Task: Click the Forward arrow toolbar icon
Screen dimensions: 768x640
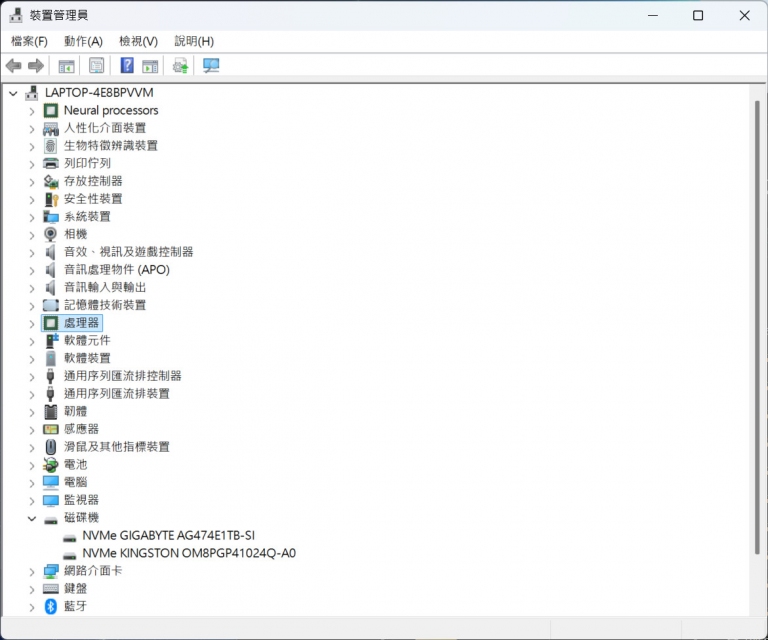Action: [x=36, y=66]
